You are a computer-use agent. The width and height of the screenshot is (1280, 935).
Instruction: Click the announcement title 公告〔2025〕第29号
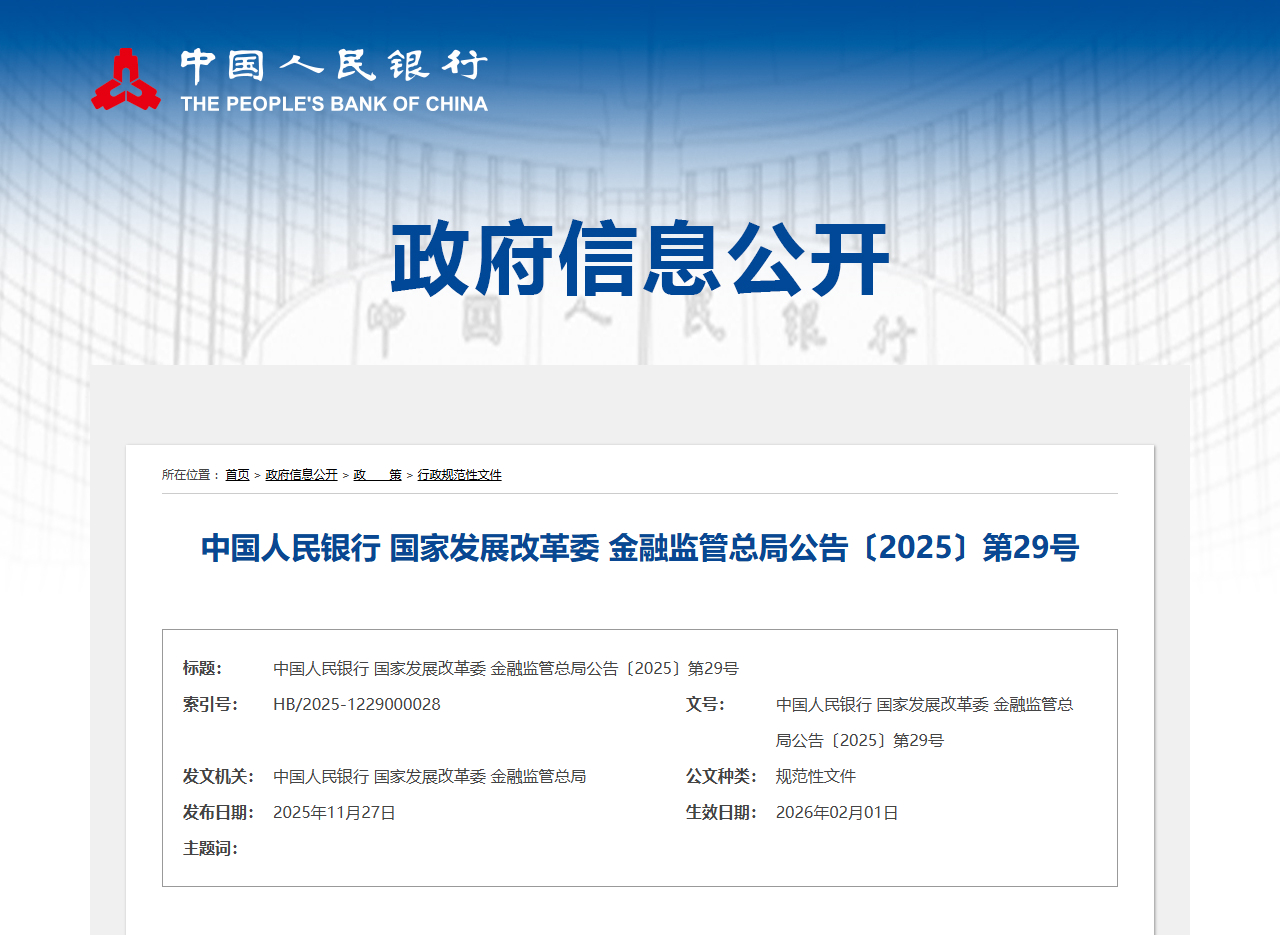point(640,550)
